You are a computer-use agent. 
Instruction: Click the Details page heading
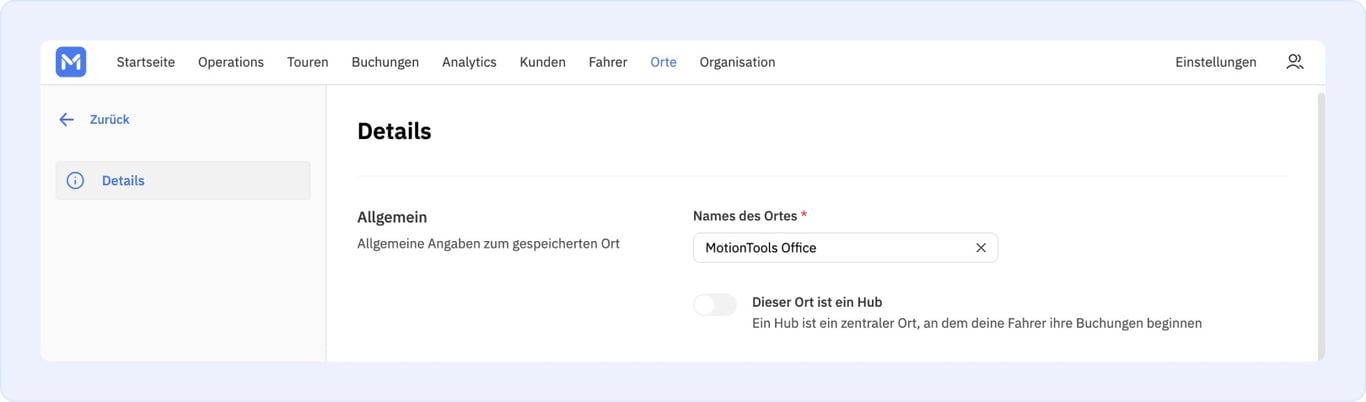394,131
